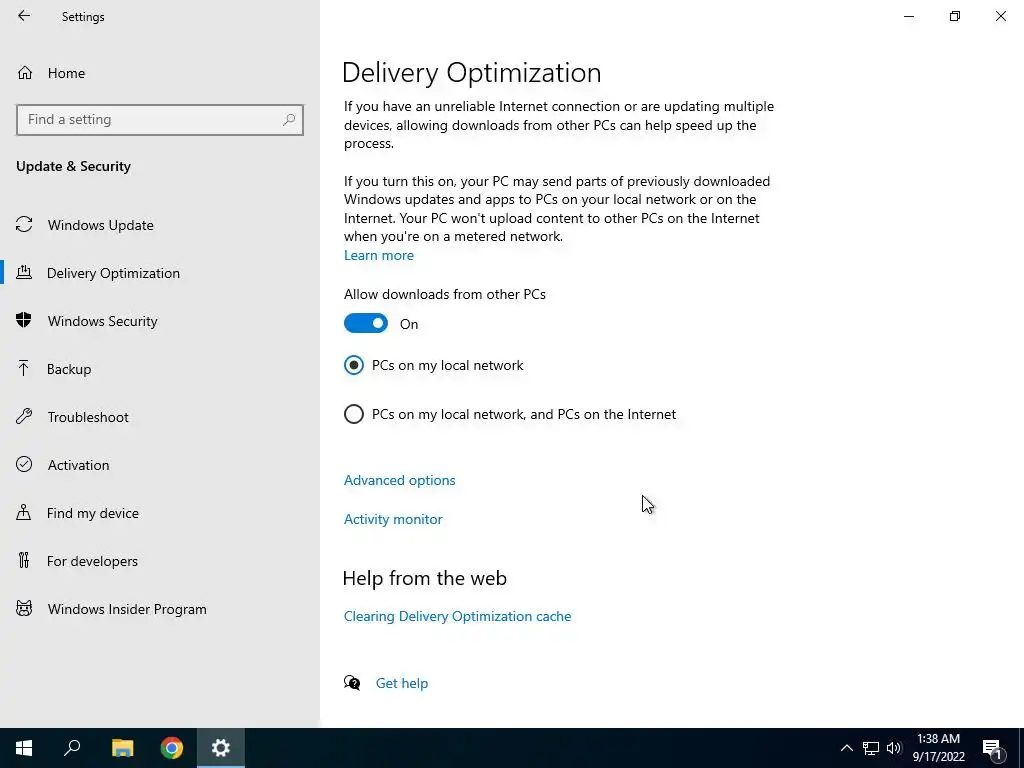Image resolution: width=1024 pixels, height=768 pixels.
Task: Click the Backup up-arrow icon
Action: coord(24,368)
